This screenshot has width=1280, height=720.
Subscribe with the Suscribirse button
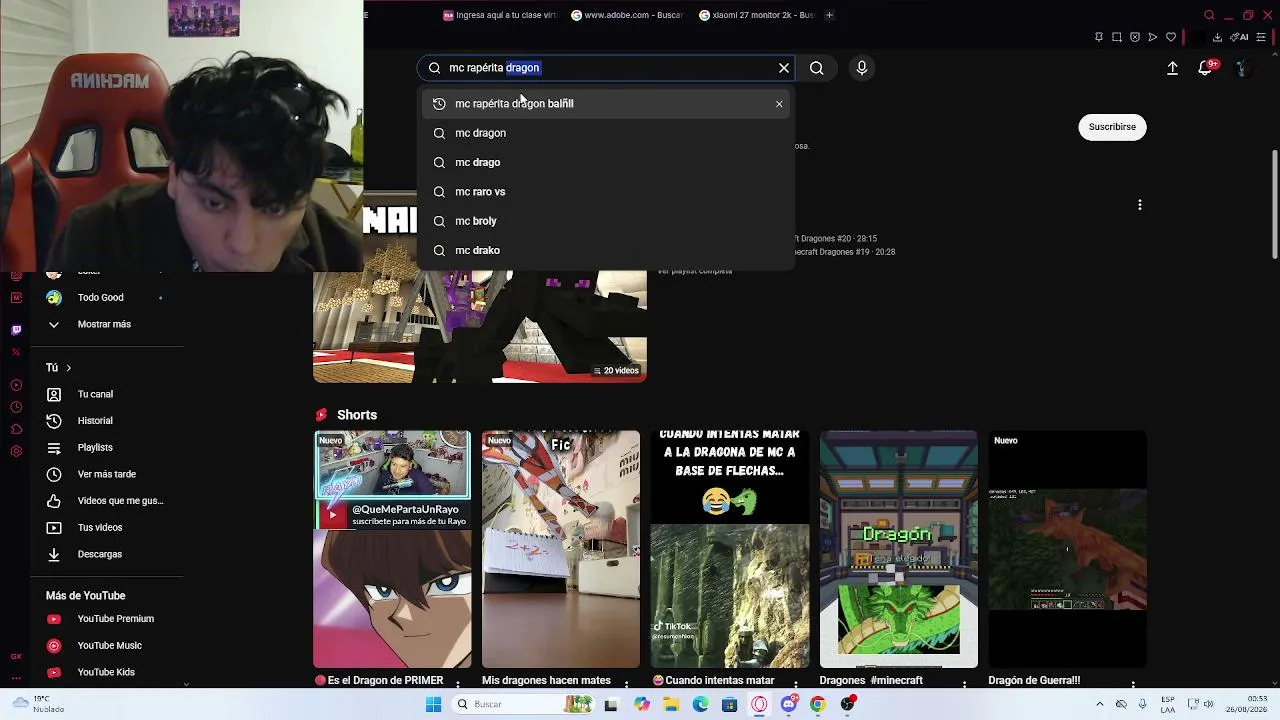pos(1112,127)
